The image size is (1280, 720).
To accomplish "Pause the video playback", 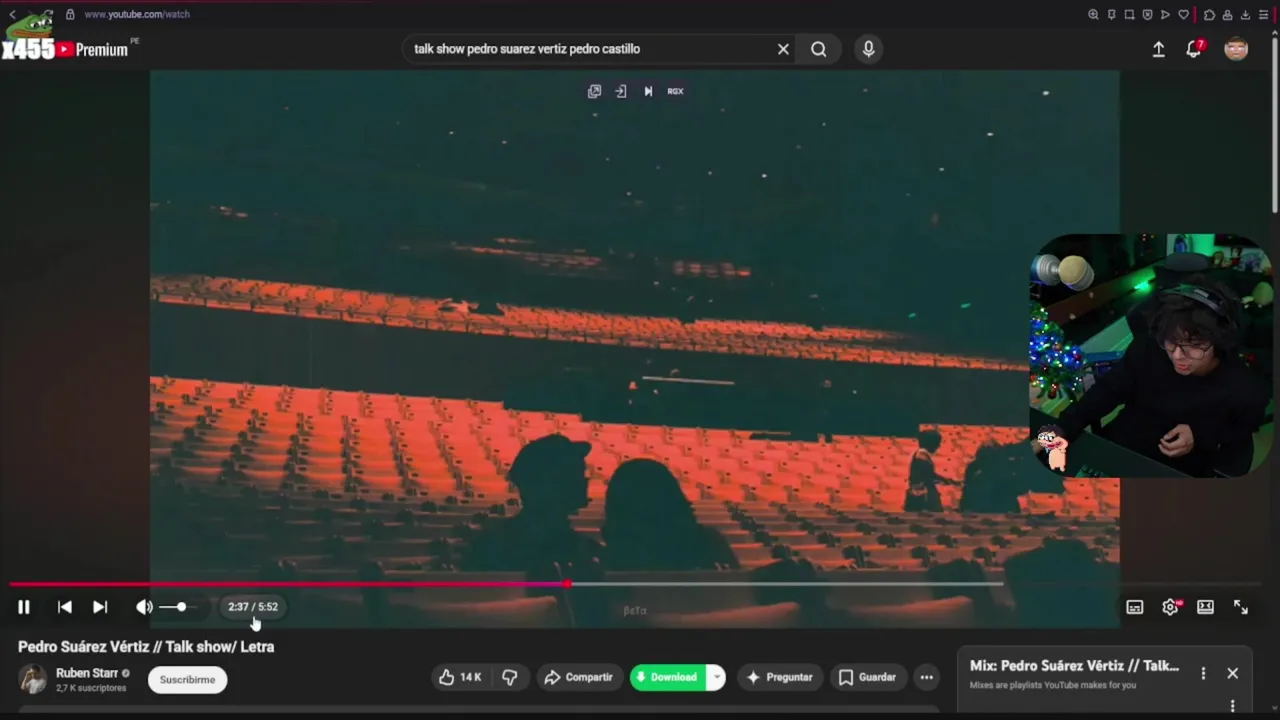I will click(24, 607).
